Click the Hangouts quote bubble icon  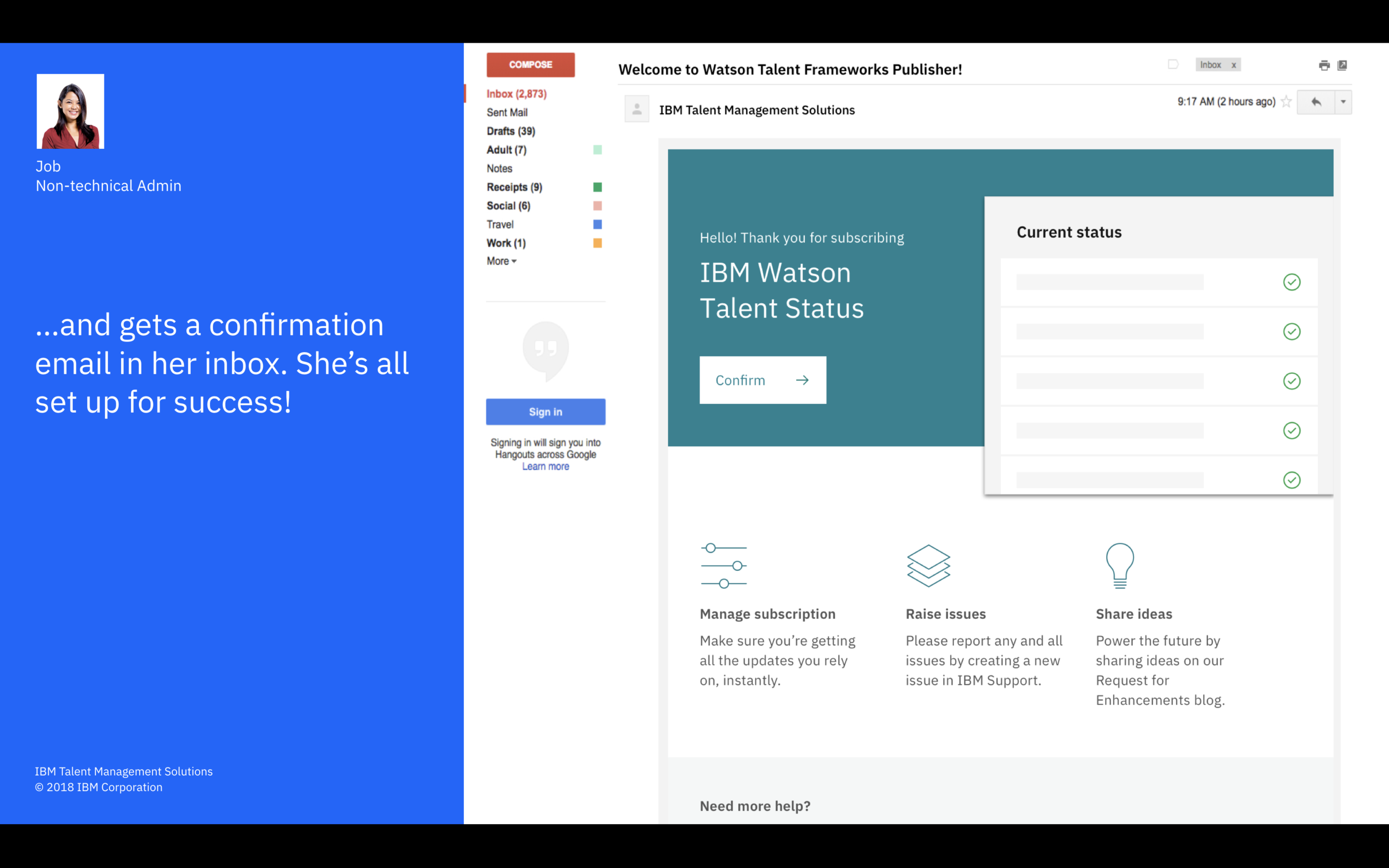pyautogui.click(x=546, y=351)
